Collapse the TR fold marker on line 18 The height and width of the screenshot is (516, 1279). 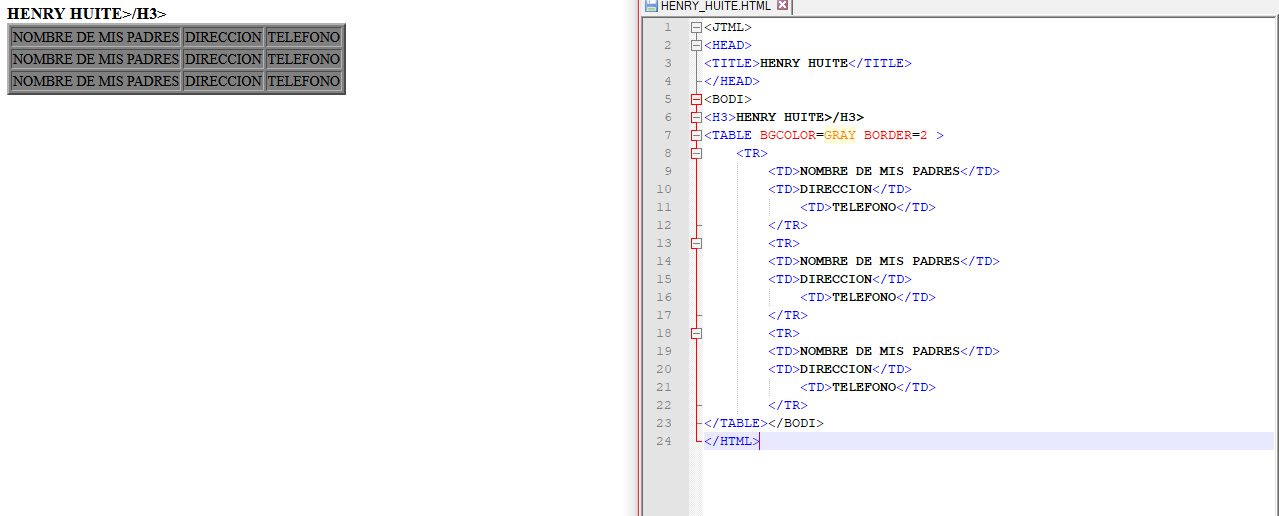click(696, 333)
